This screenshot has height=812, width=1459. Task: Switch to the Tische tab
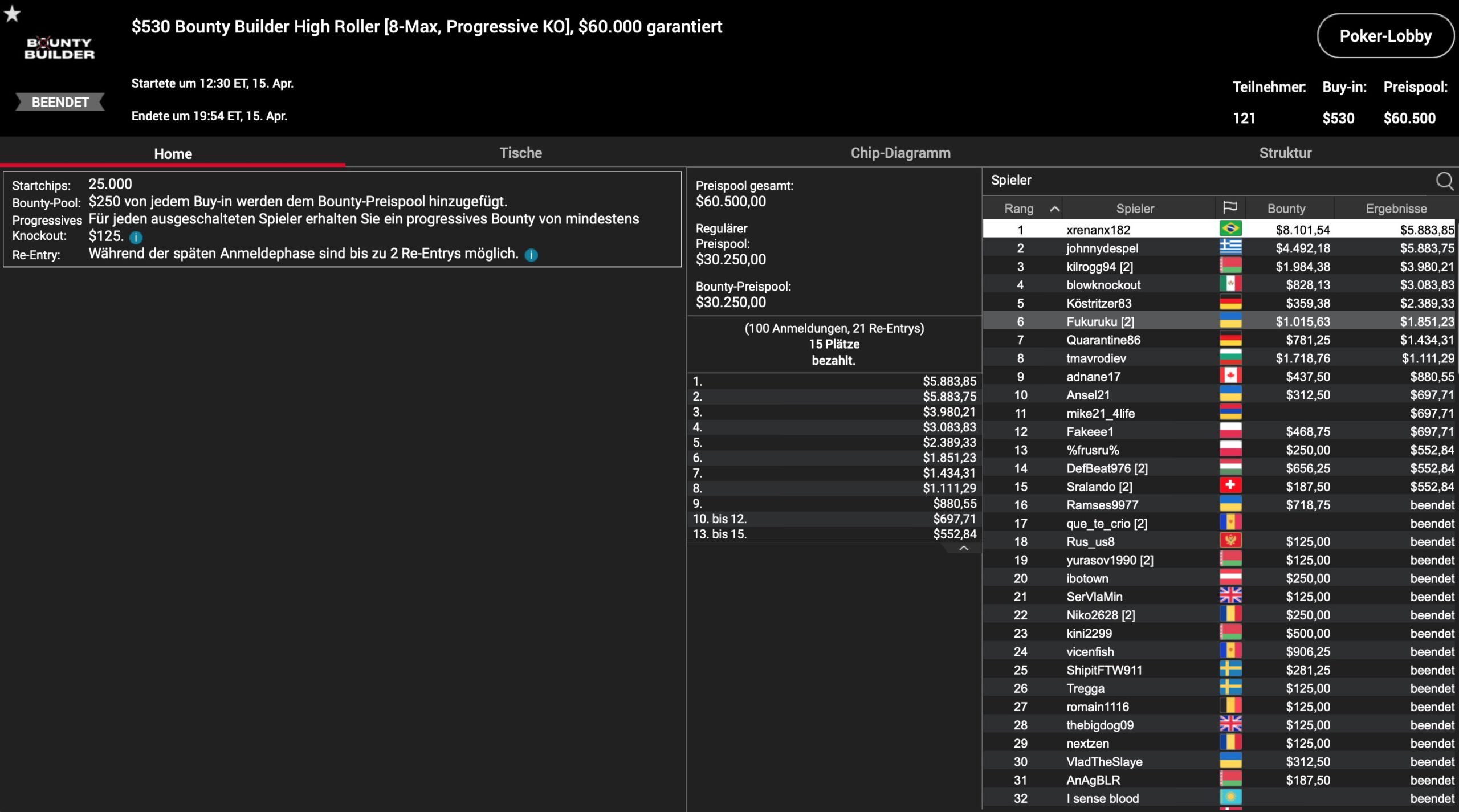520,153
